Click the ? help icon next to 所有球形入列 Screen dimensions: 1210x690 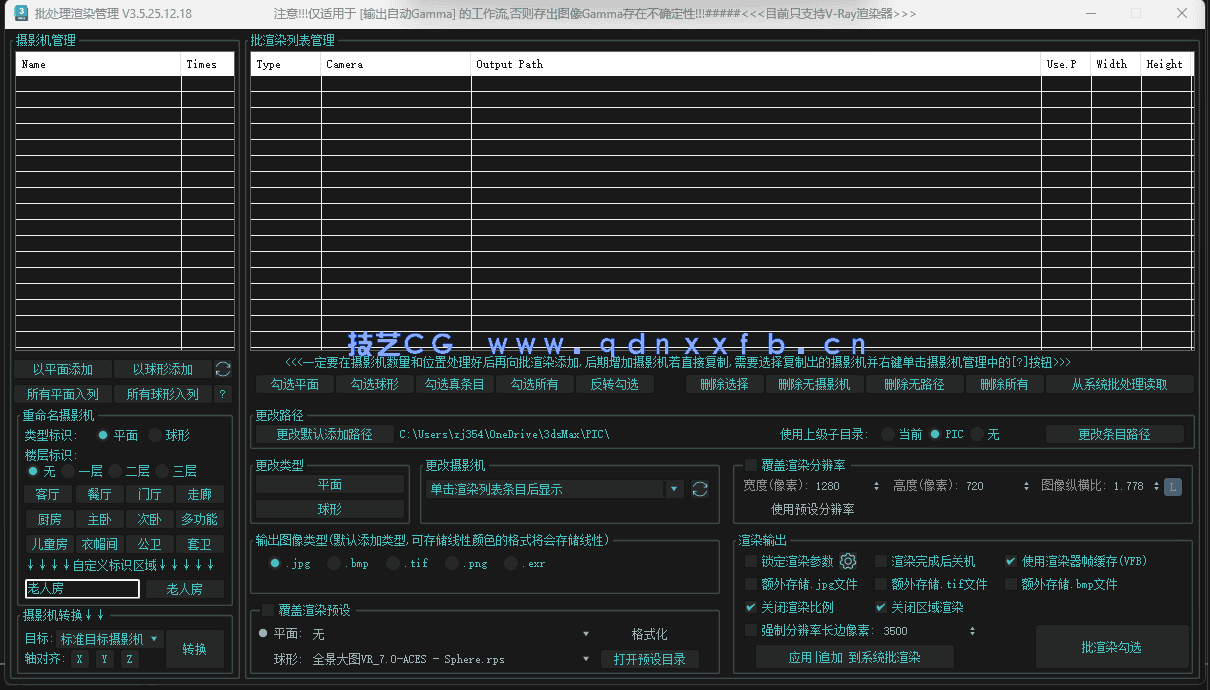tap(222, 393)
